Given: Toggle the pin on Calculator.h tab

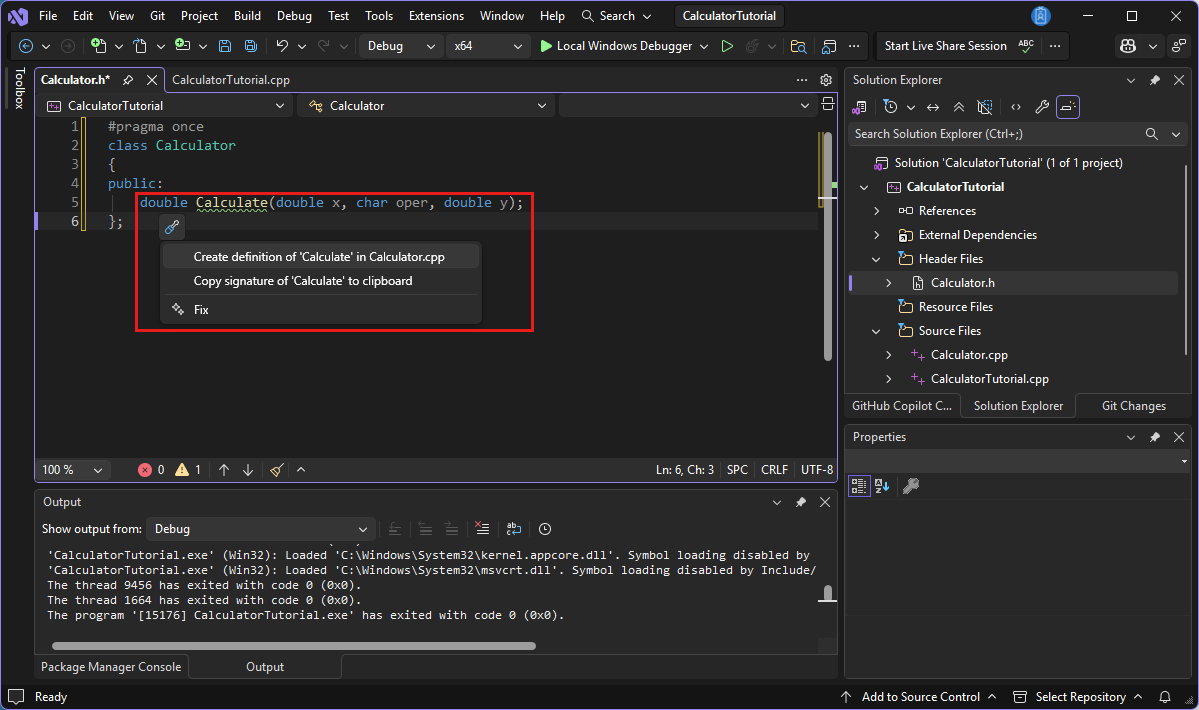Looking at the screenshot, I should pyautogui.click(x=128, y=79).
